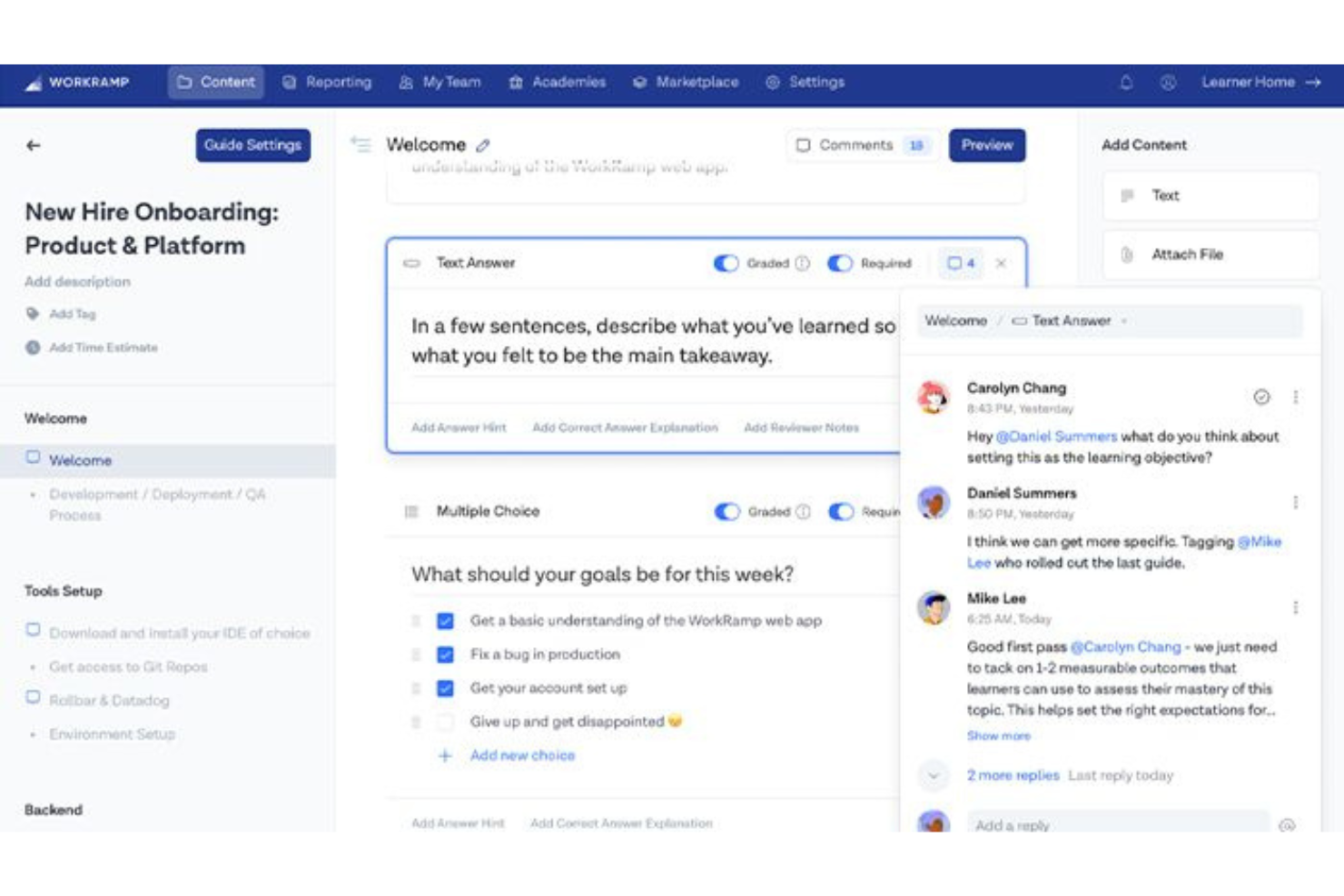Select the Welcome page in the sidebar
1344x896 pixels.
pyautogui.click(x=168, y=461)
